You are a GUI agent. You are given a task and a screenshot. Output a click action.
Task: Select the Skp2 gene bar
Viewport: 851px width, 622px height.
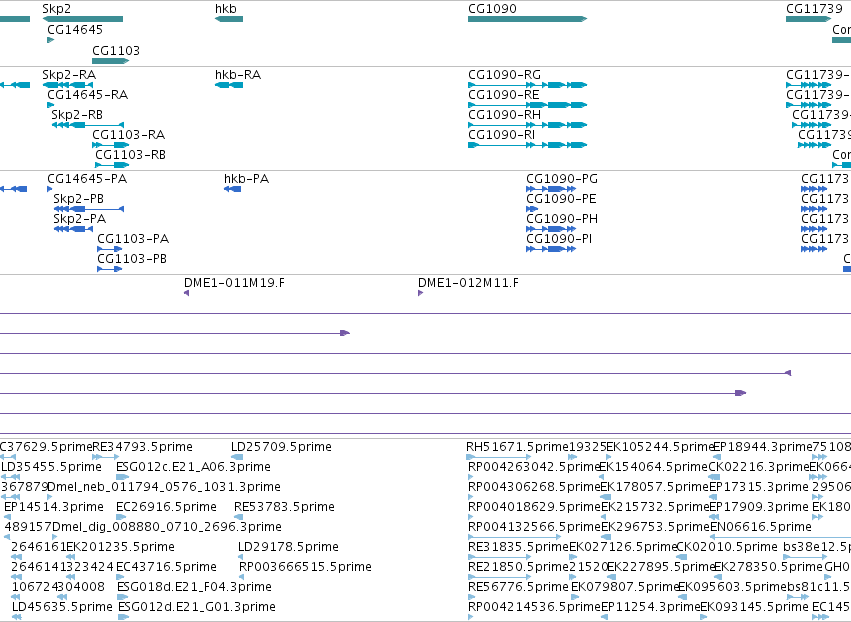tap(82, 19)
